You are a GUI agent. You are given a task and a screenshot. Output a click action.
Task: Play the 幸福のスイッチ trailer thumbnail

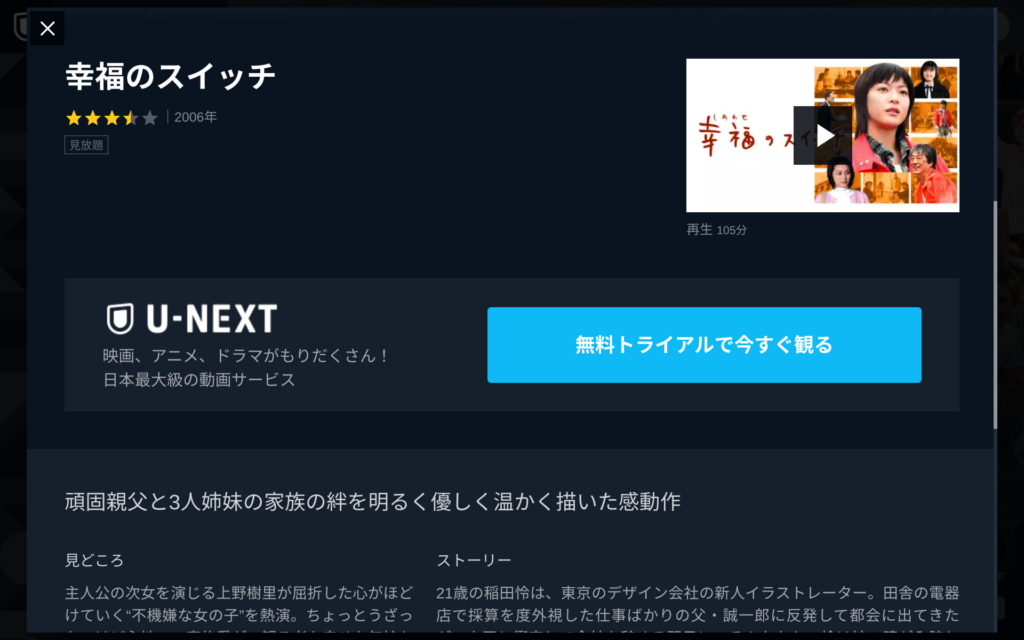[822, 135]
